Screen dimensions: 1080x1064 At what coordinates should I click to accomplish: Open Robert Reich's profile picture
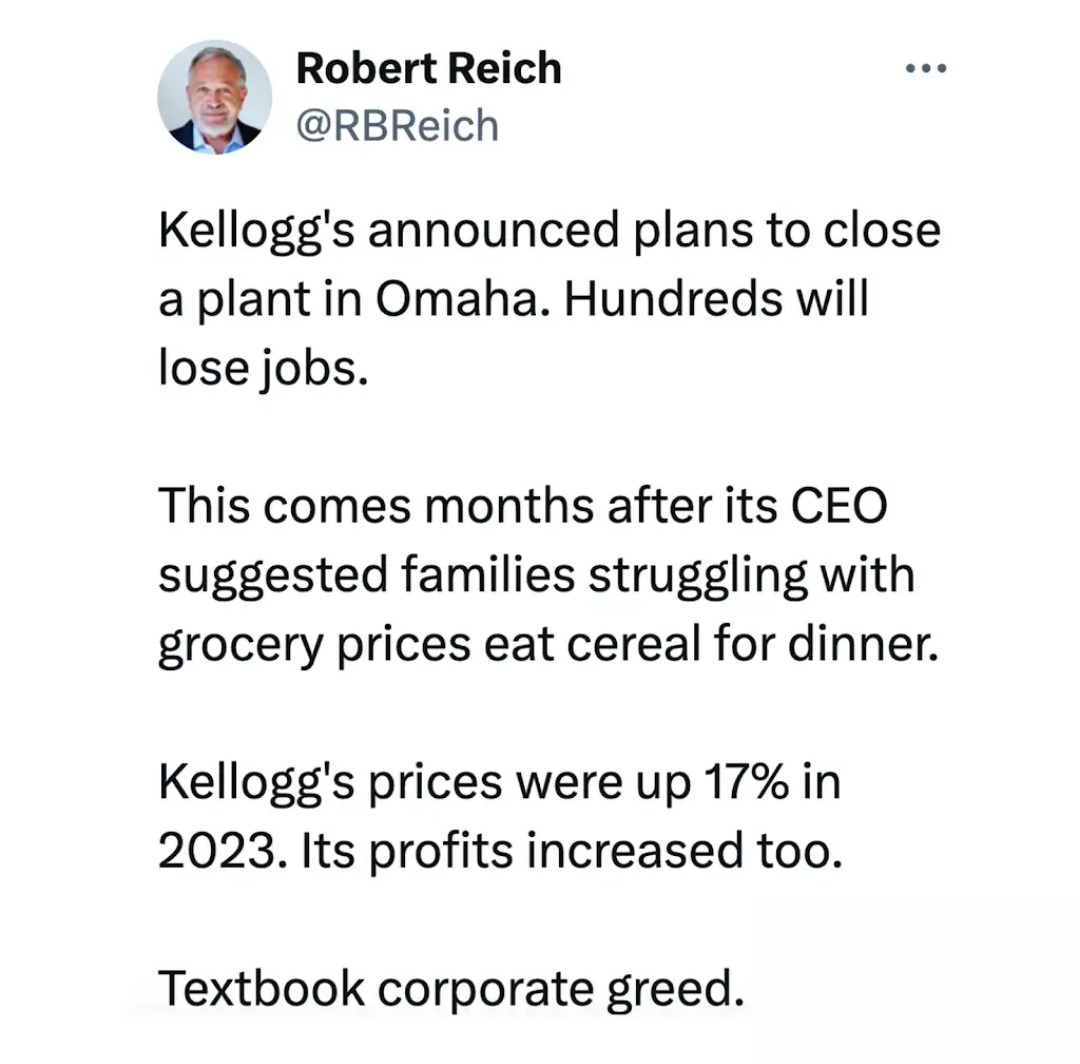pyautogui.click(x=214, y=96)
